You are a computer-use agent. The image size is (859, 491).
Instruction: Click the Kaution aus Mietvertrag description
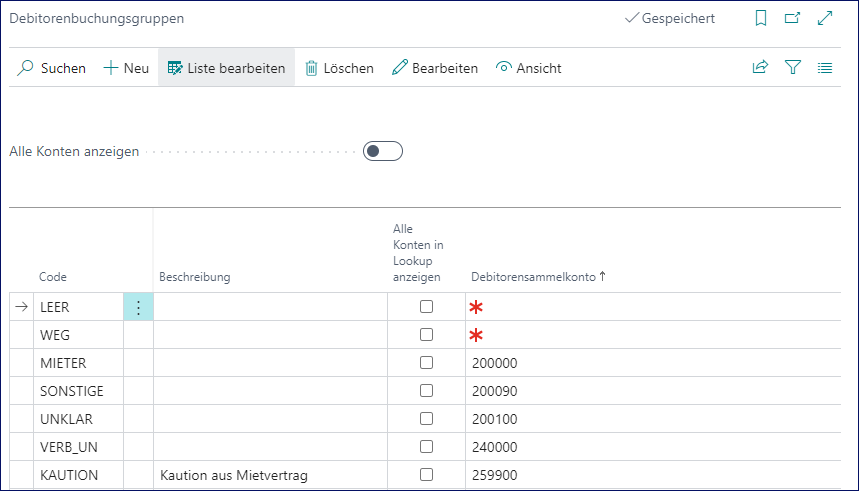(x=233, y=475)
